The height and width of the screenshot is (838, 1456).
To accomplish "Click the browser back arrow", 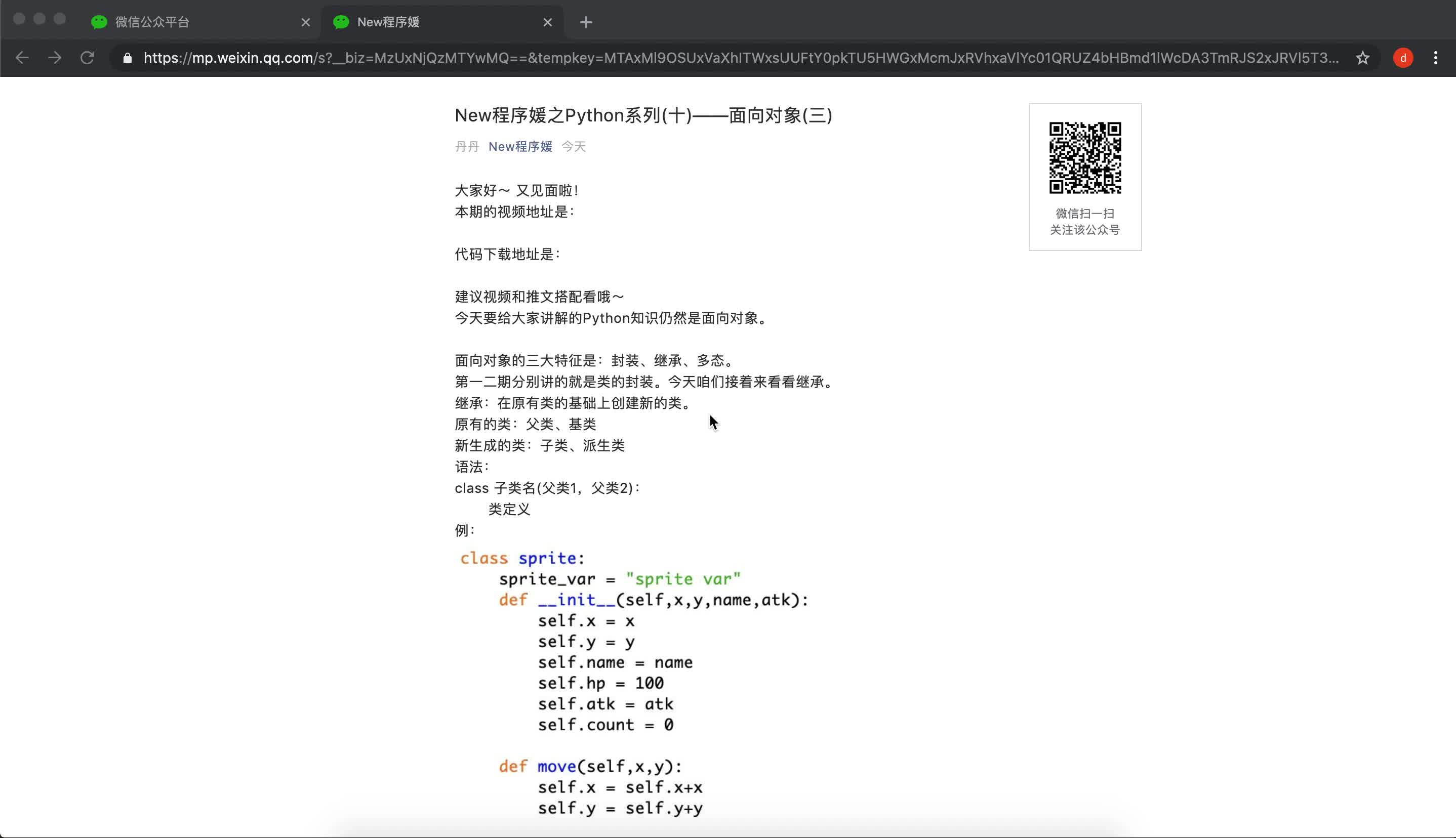I will pyautogui.click(x=22, y=58).
